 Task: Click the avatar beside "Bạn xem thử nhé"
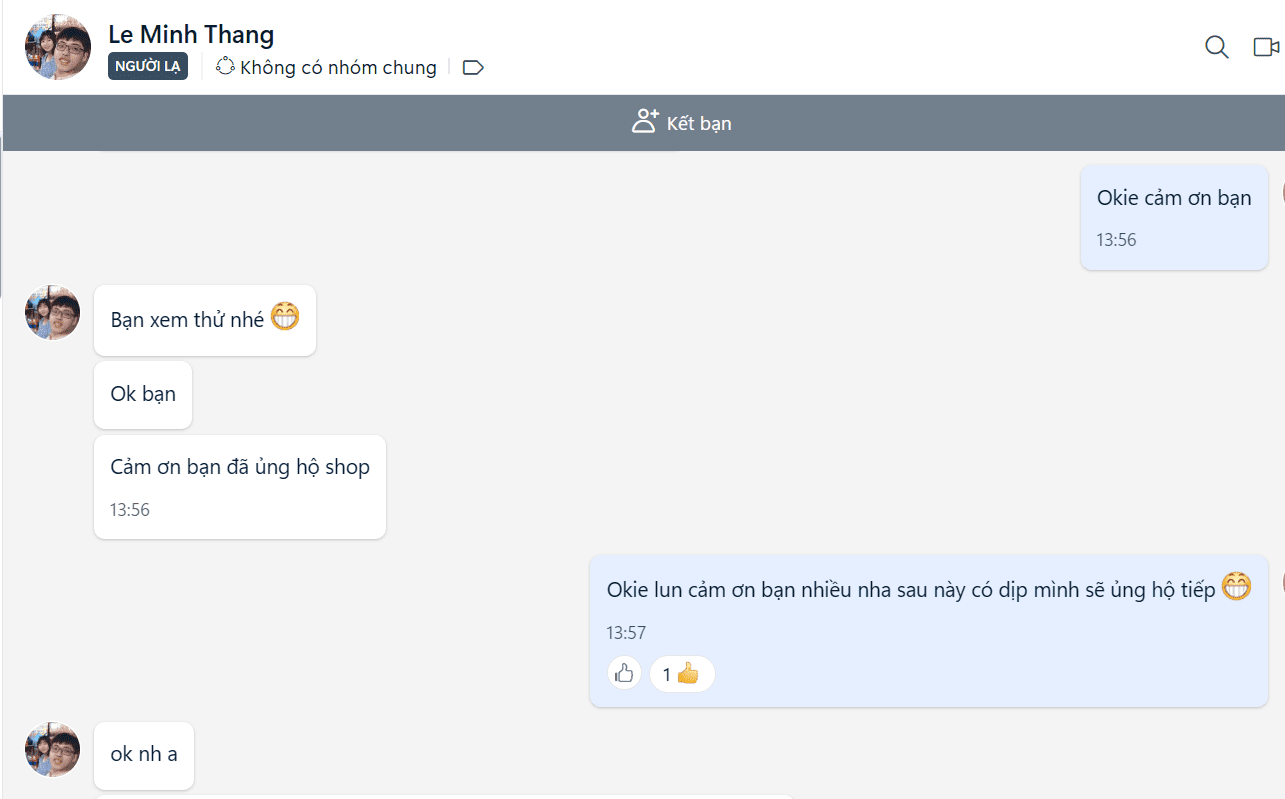[x=52, y=313]
